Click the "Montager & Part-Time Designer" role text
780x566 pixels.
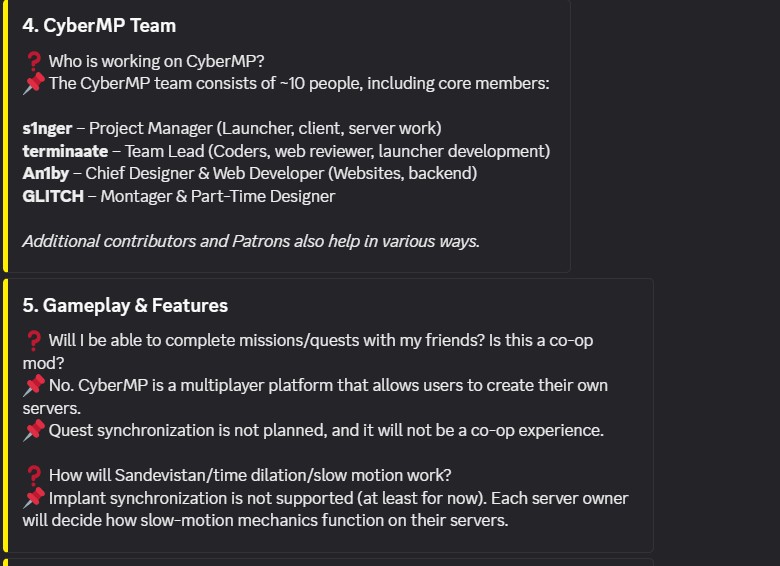click(217, 196)
